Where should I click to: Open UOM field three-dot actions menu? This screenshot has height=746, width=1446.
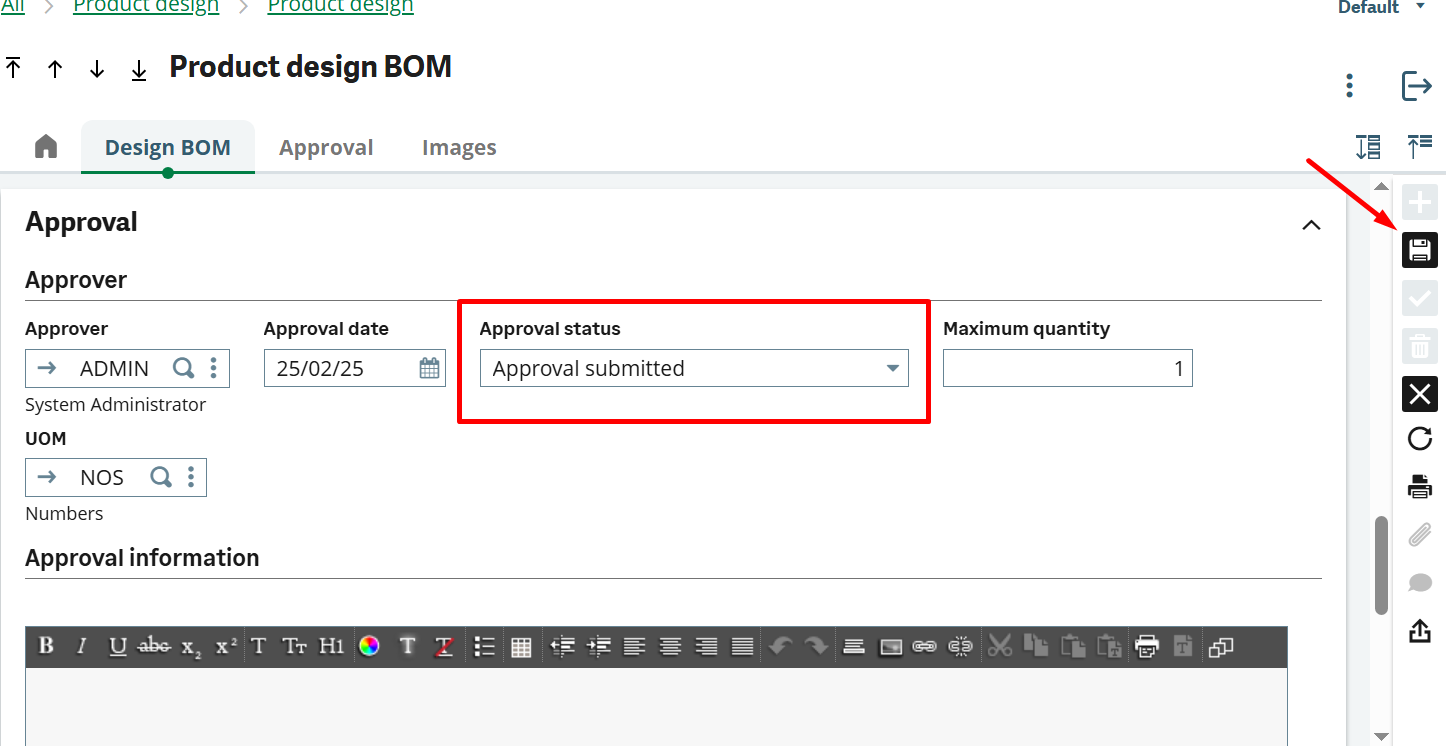pyautogui.click(x=190, y=477)
